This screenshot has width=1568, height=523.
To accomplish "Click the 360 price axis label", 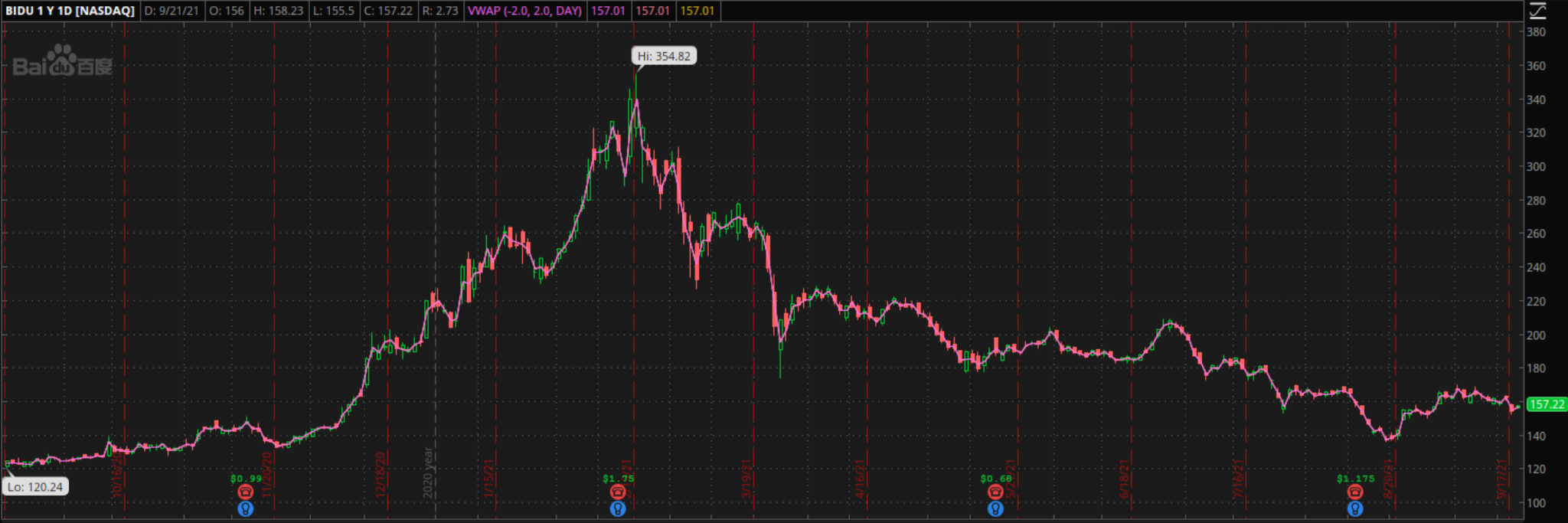I will point(1536,66).
